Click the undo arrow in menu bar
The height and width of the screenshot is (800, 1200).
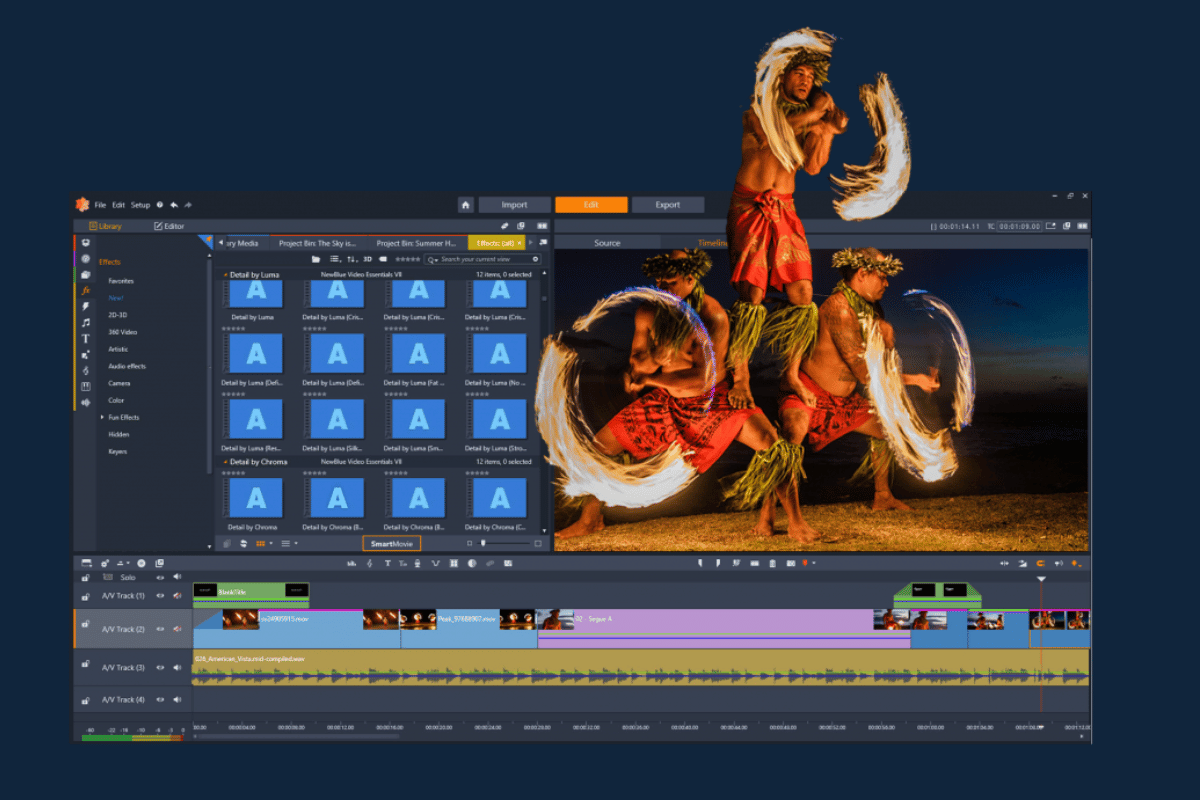tap(174, 205)
